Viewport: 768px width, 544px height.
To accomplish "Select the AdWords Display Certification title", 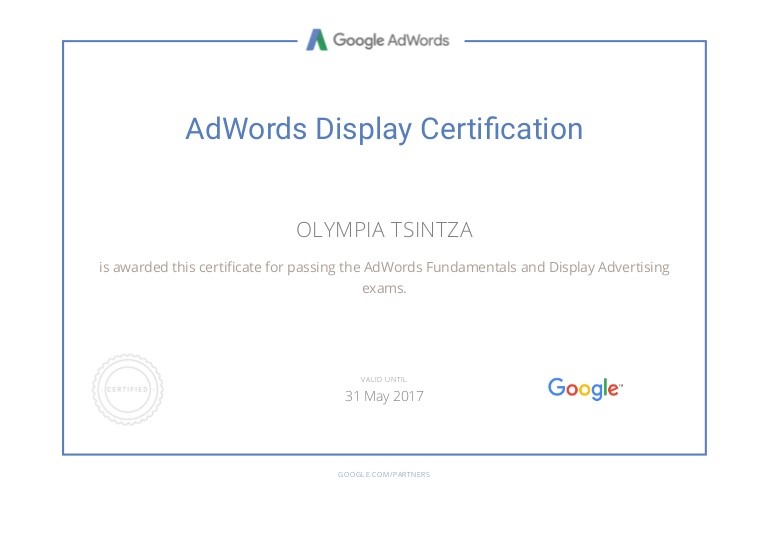I will pos(384,129).
